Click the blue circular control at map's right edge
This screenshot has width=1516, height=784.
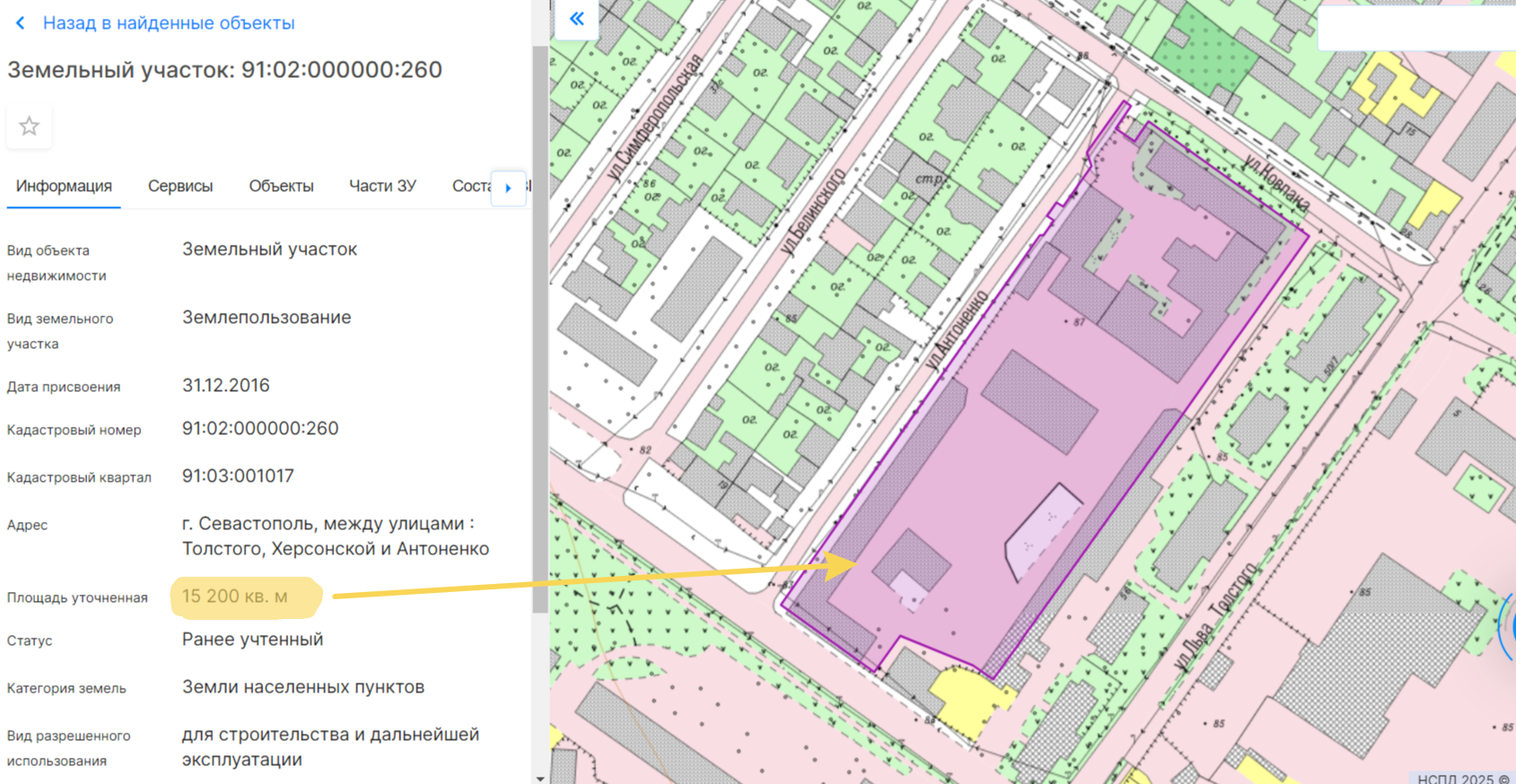point(1508,625)
